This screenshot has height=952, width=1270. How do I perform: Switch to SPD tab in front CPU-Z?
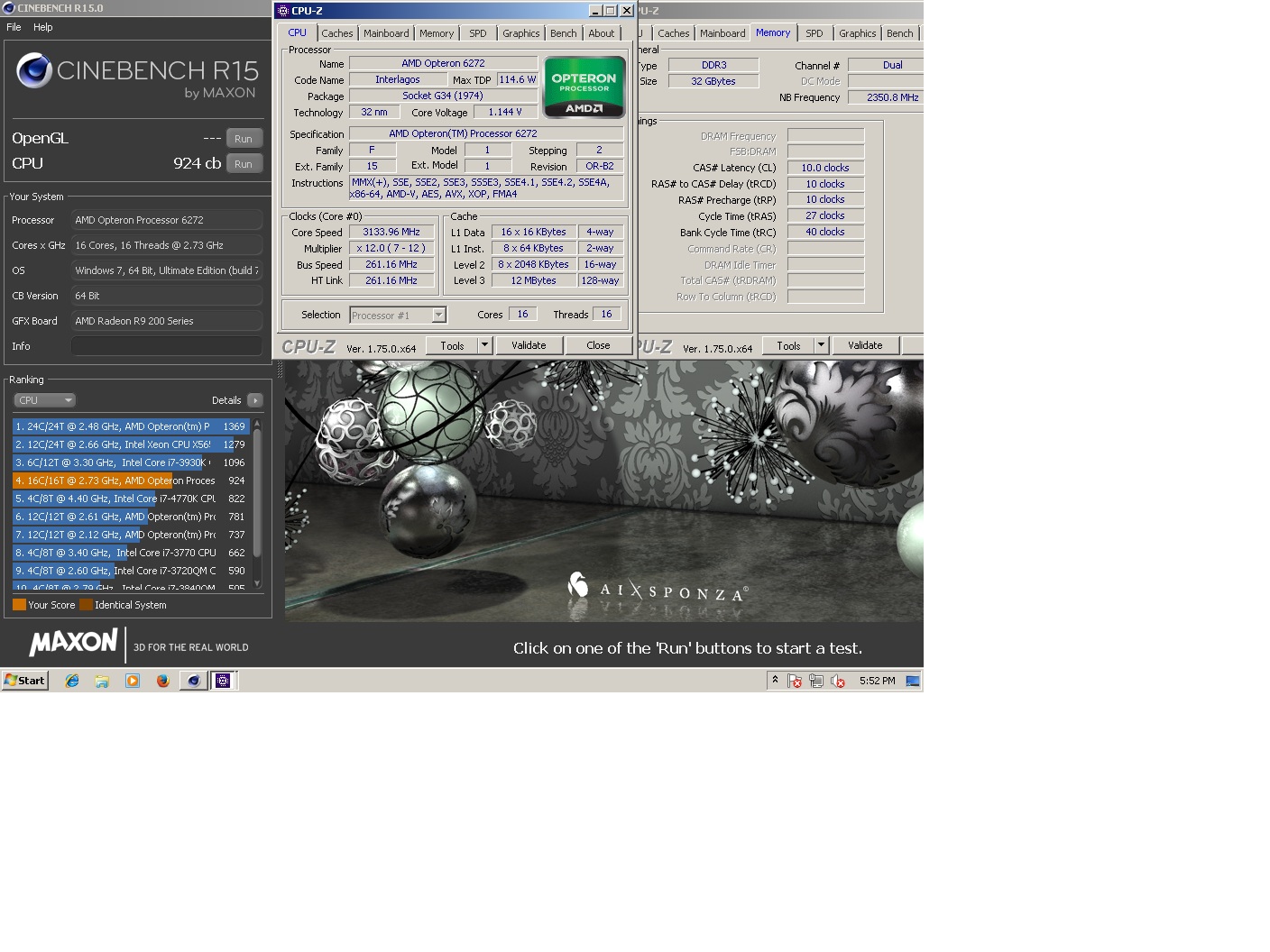coord(478,33)
